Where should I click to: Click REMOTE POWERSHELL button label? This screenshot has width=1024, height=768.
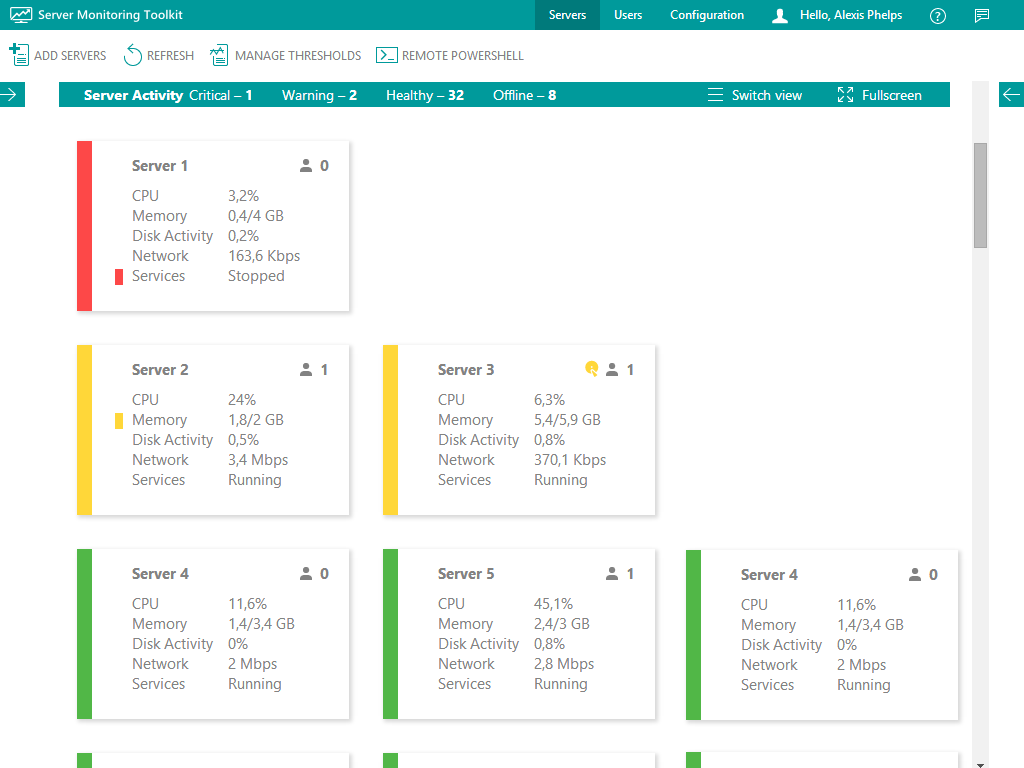pyautogui.click(x=462, y=56)
